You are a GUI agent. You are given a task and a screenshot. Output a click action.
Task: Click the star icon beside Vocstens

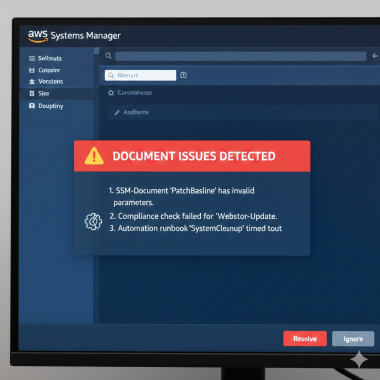click(32, 82)
